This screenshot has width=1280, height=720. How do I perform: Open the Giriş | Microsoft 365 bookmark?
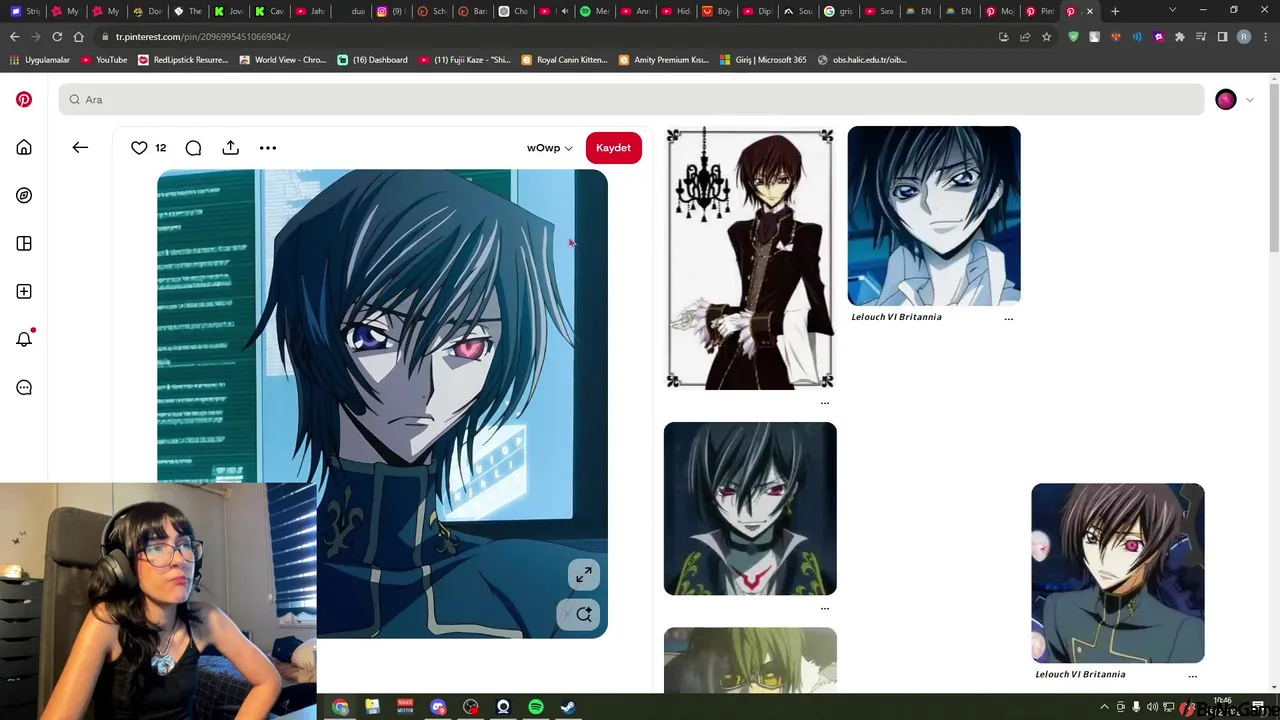coord(763,60)
